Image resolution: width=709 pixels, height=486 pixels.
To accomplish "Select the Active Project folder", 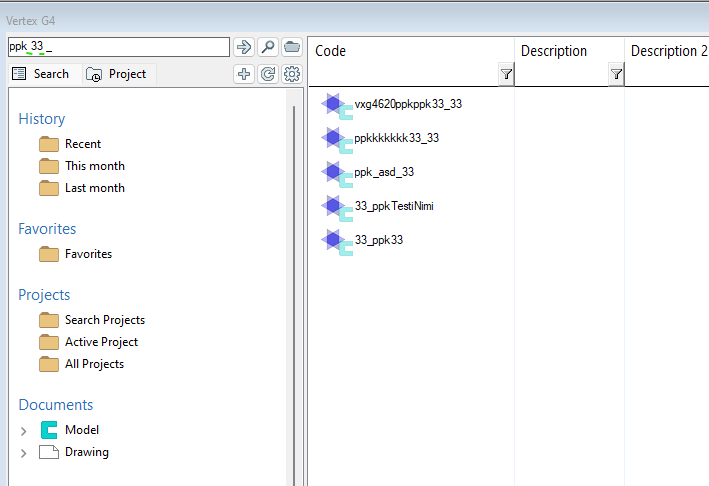I will (x=101, y=342).
